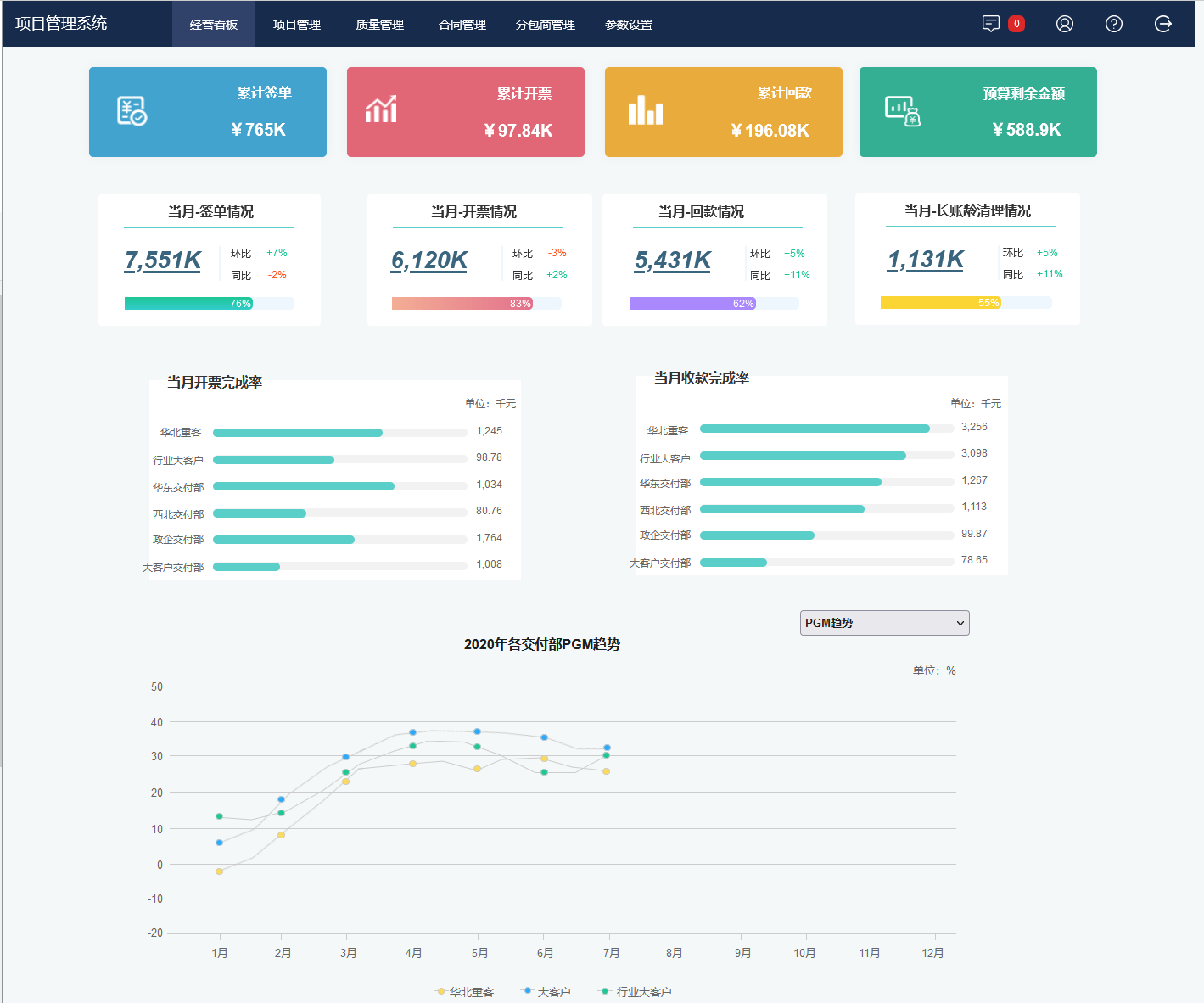Open the PGM趋势 dropdown selector
Image resolution: width=1204 pixels, height=1003 pixels.
(885, 623)
